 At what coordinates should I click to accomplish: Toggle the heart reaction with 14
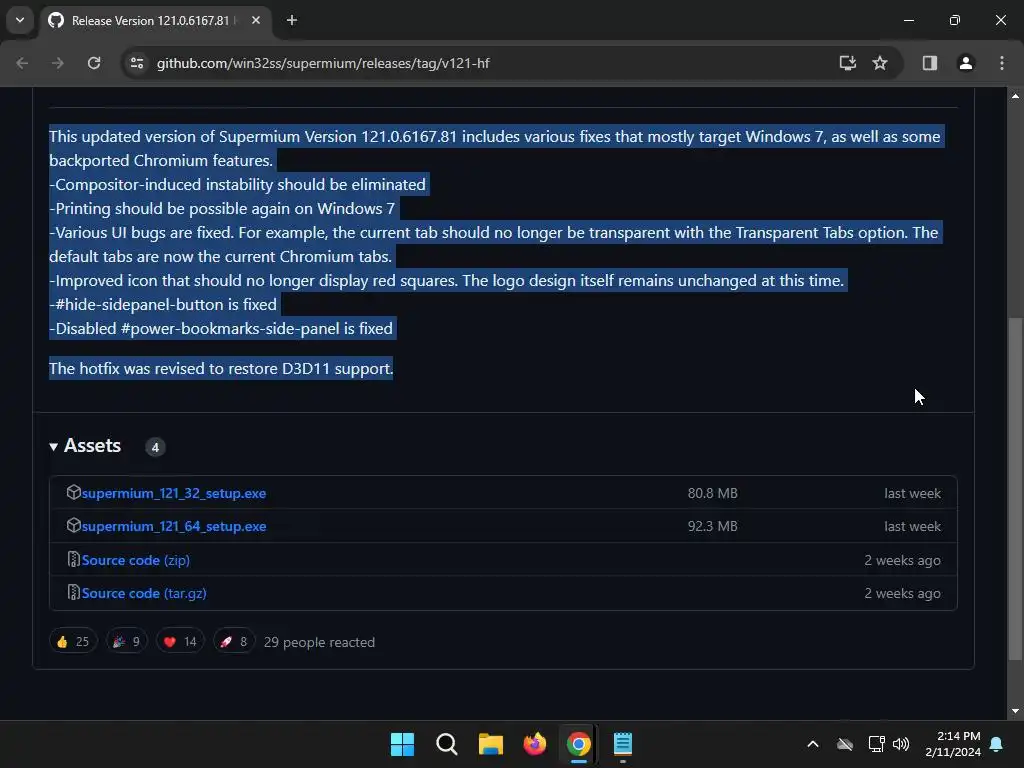pyautogui.click(x=180, y=641)
